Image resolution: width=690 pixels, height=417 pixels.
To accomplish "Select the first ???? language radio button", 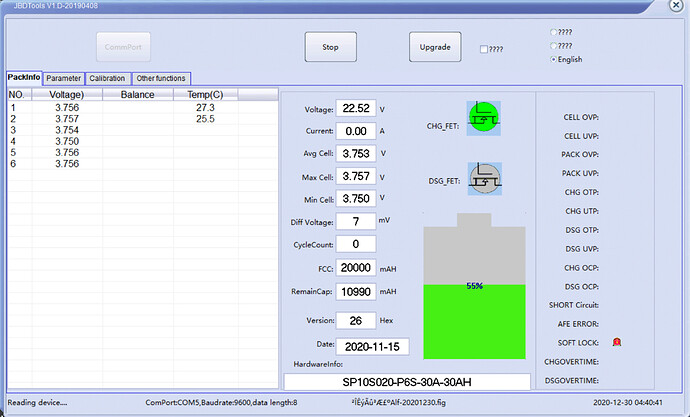I will (x=554, y=32).
